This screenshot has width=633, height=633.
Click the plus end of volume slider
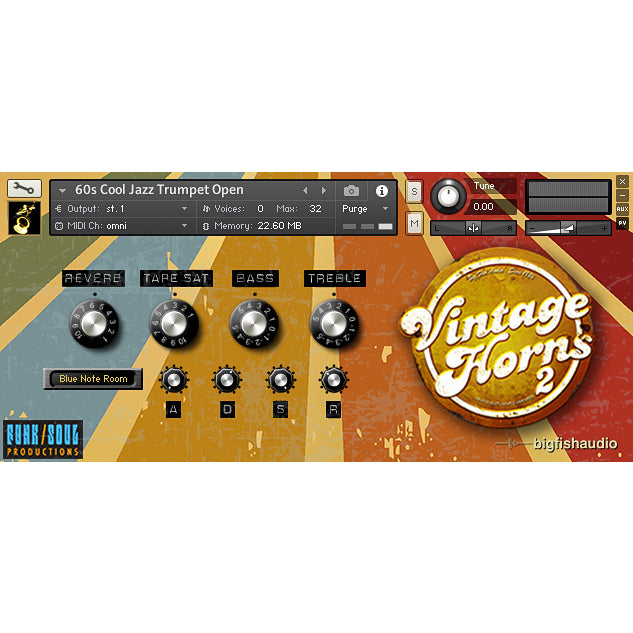[x=604, y=229]
